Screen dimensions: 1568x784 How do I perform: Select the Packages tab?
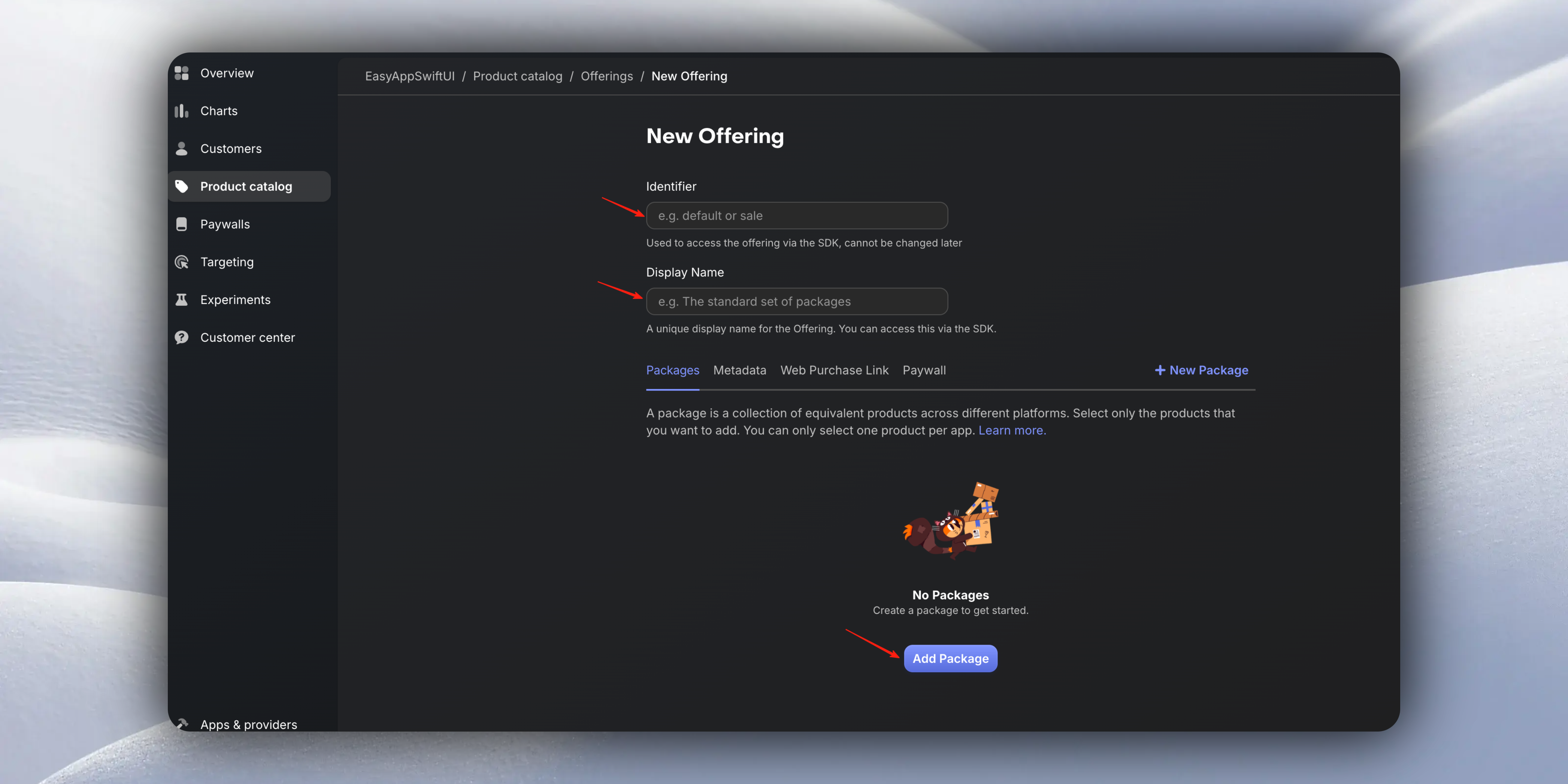pos(673,370)
